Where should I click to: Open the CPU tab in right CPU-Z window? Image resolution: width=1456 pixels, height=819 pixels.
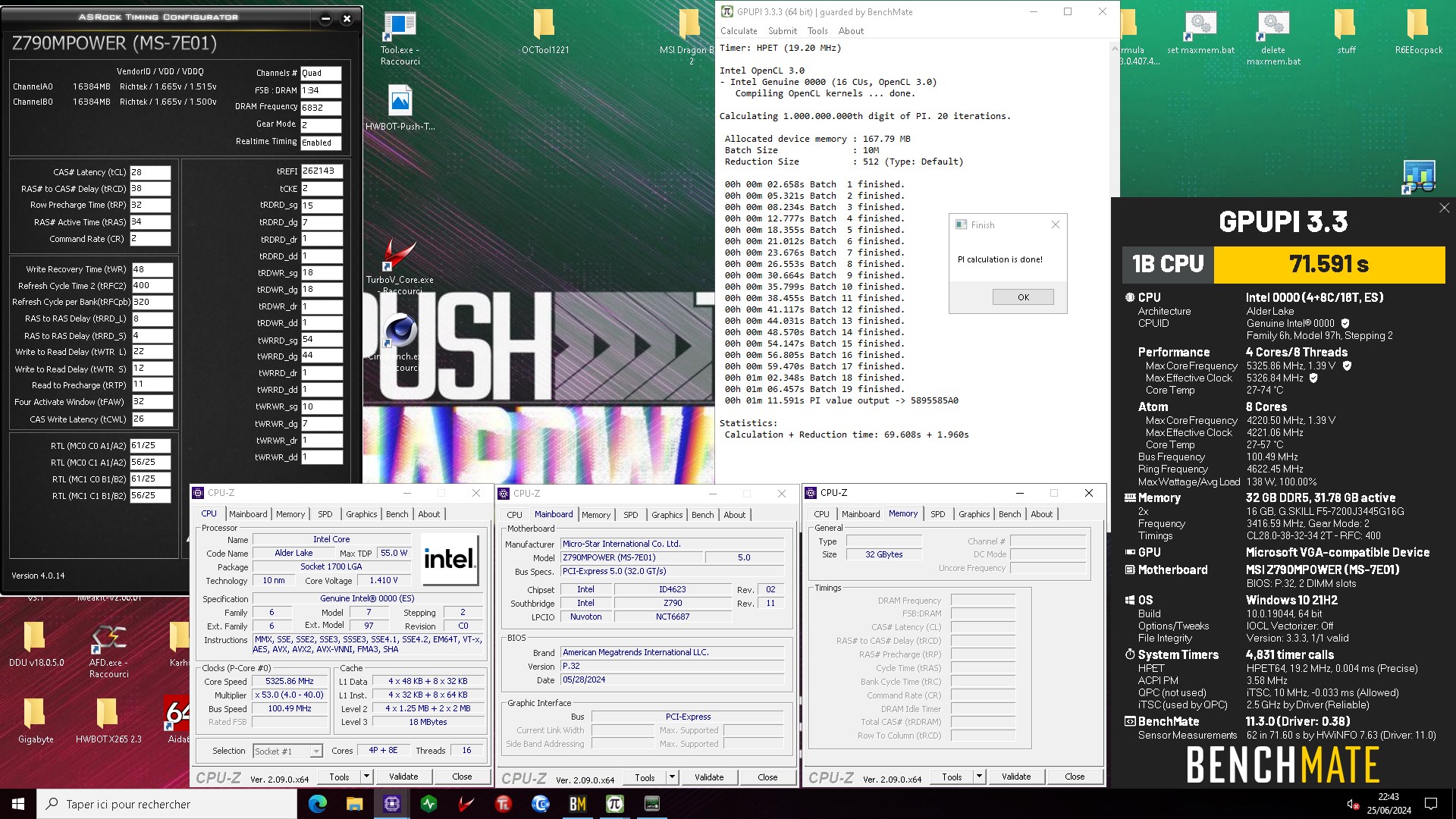tap(821, 514)
